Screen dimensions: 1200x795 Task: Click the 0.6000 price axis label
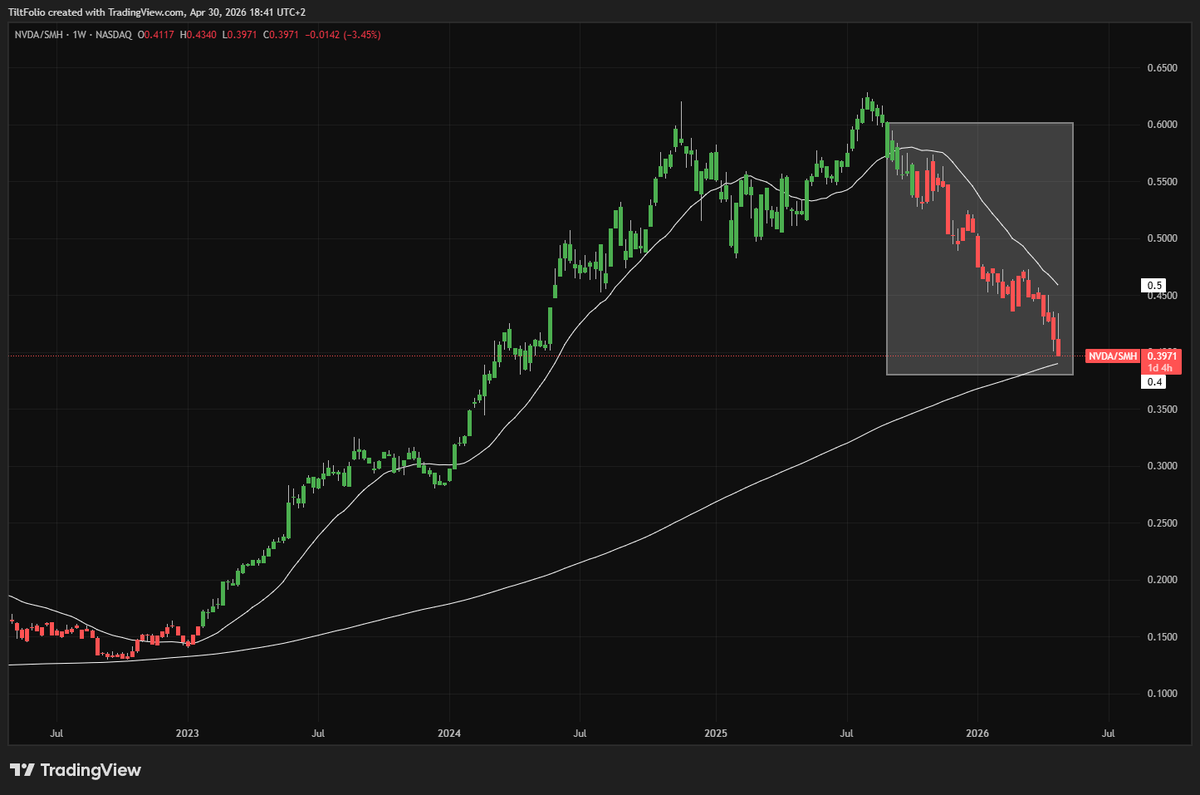click(x=1161, y=125)
